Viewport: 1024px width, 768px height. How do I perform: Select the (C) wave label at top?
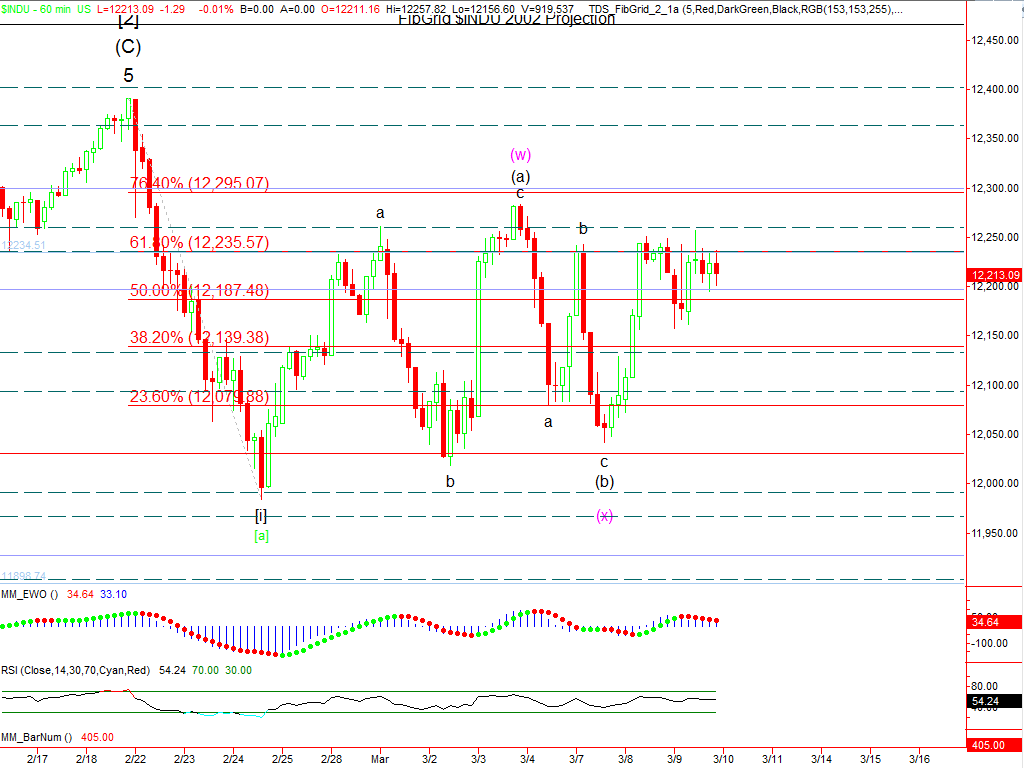click(128, 47)
